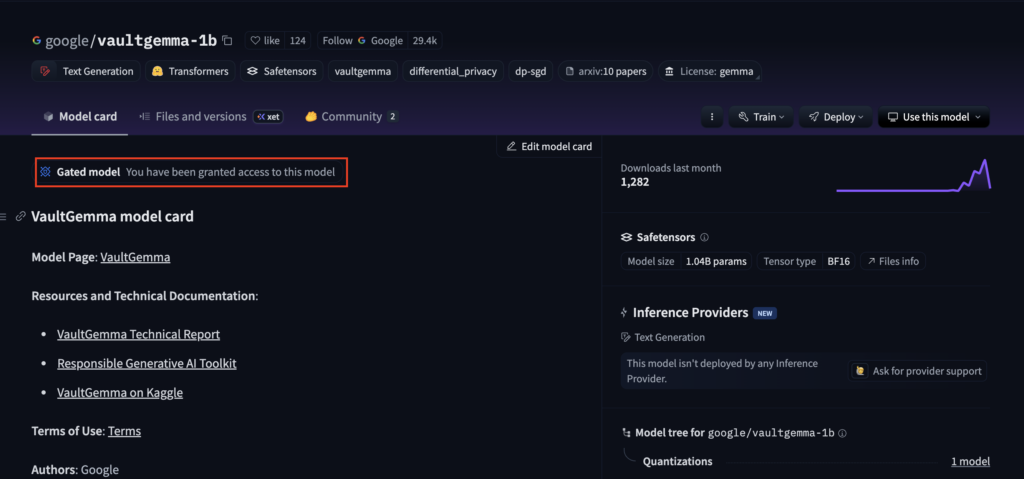
Task: Select the vaultgemma tag
Action: [x=362, y=71]
